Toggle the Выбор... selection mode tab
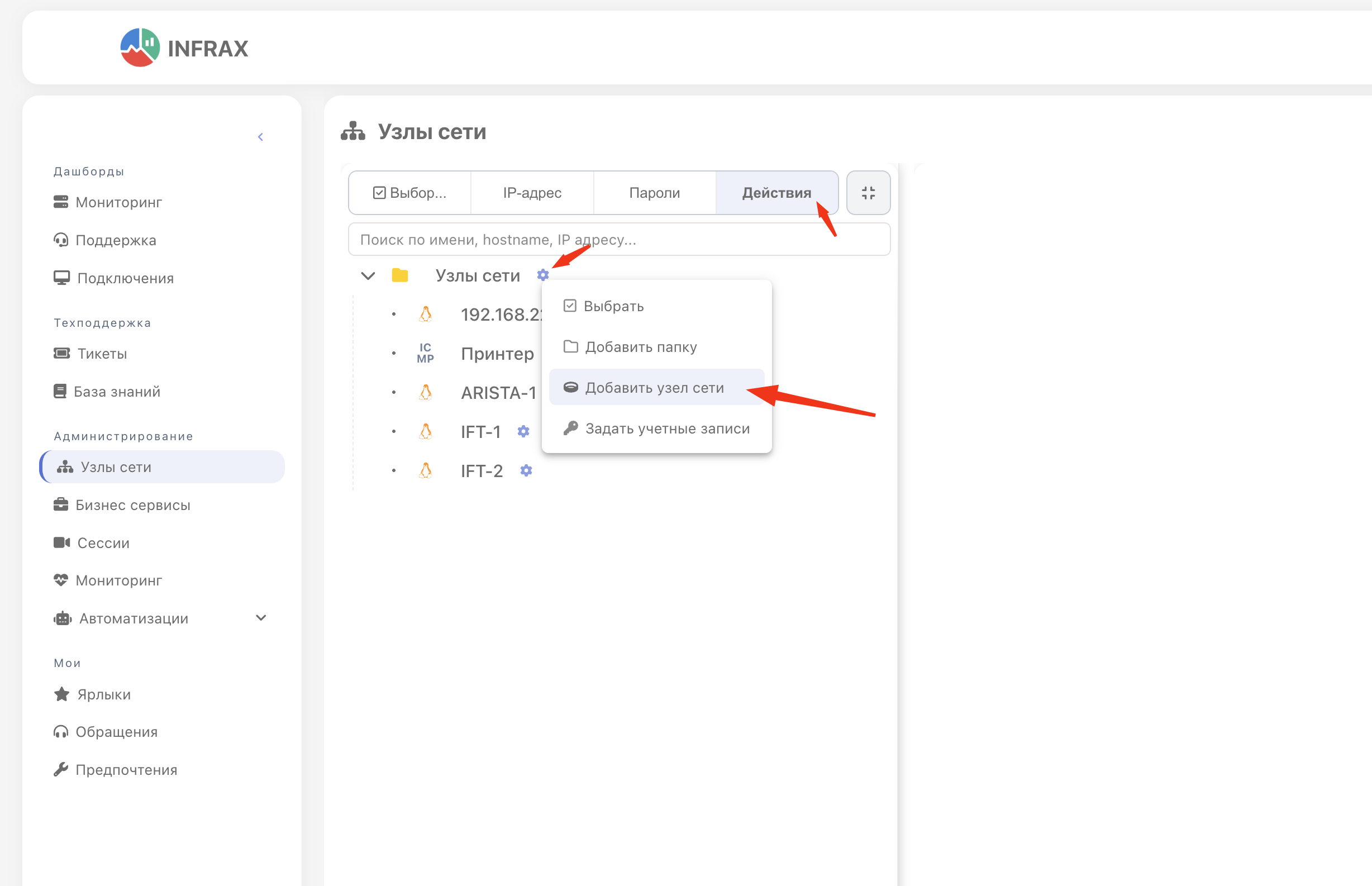1372x886 pixels. coord(409,193)
